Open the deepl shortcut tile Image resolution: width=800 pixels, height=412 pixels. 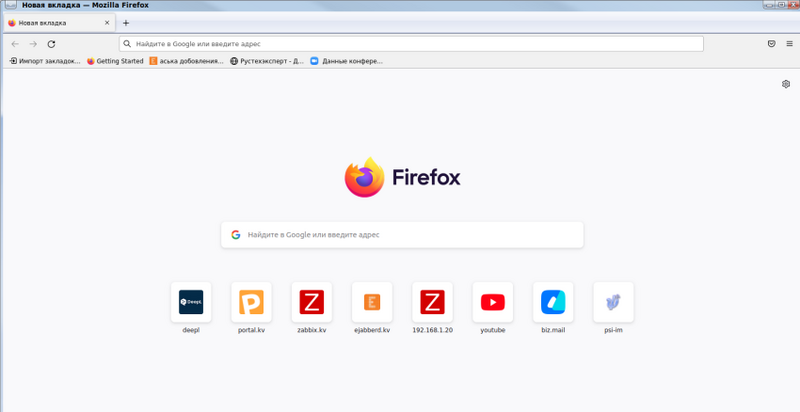[x=191, y=302]
